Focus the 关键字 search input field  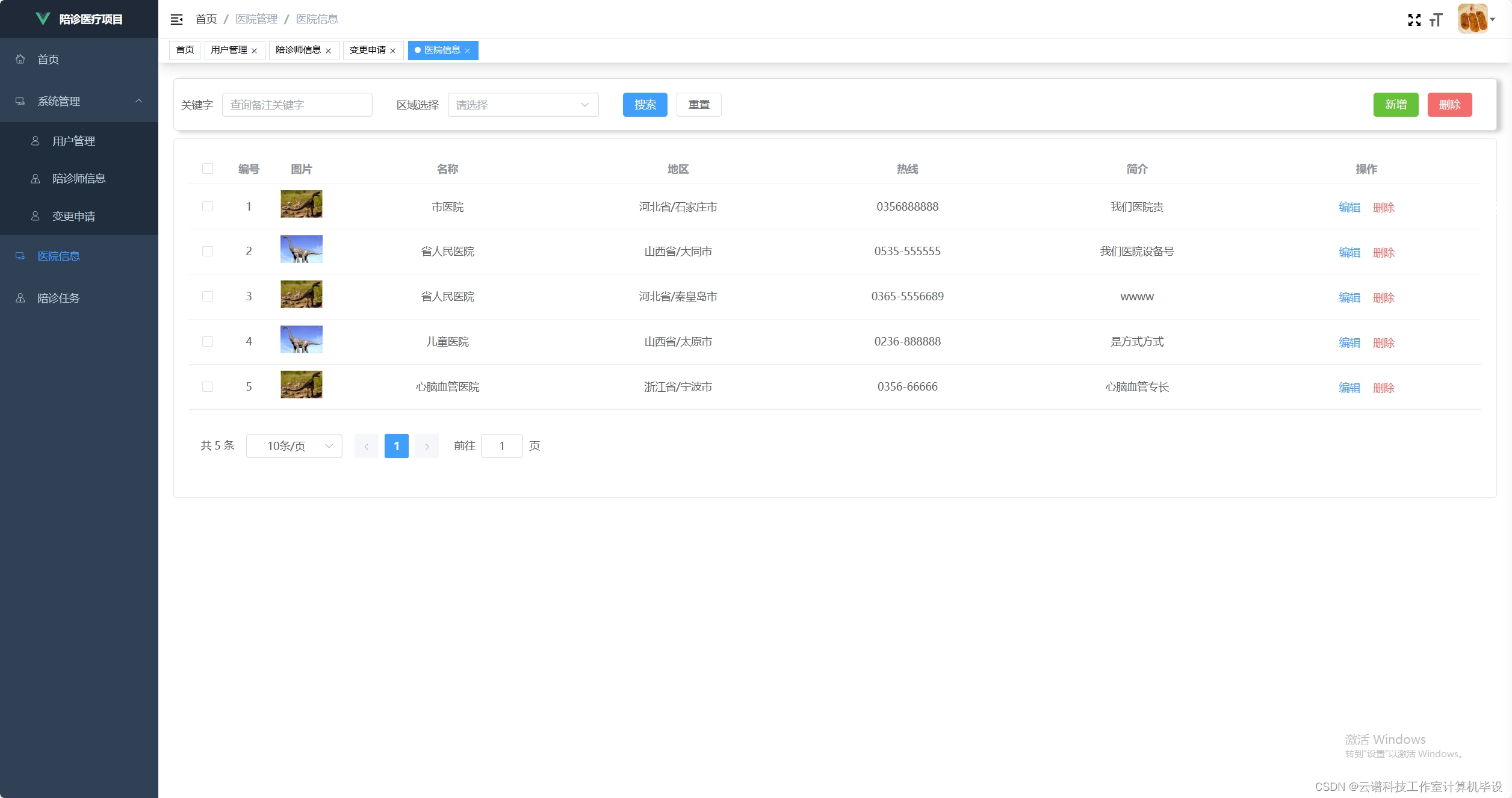297,105
